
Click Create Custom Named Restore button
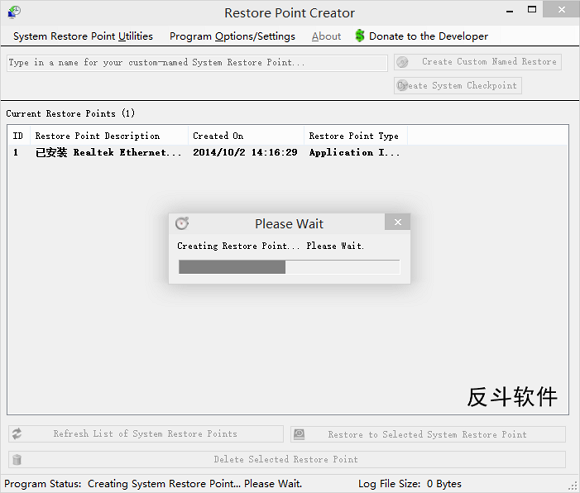pos(478,62)
